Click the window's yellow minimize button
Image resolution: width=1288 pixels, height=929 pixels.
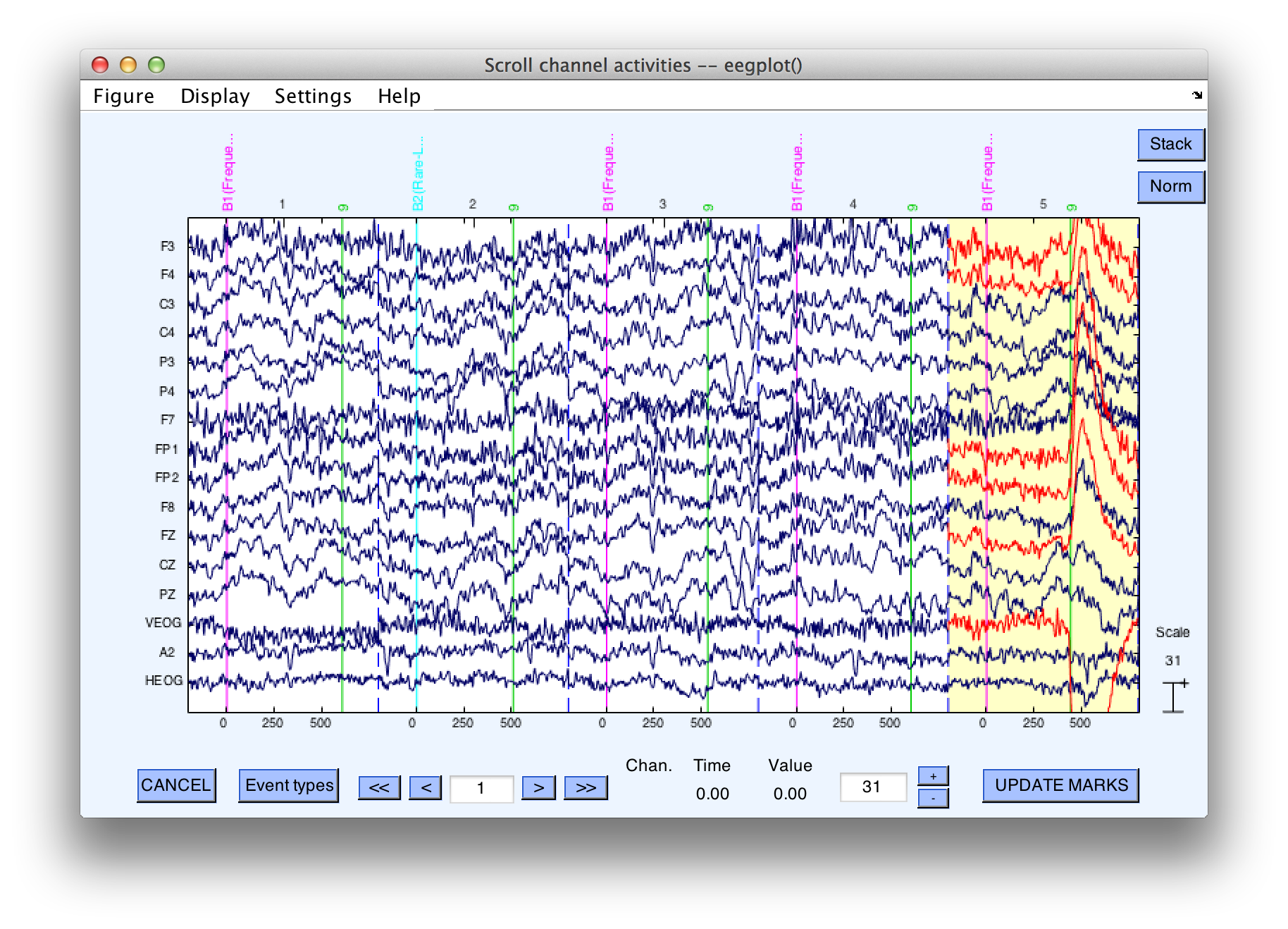[128, 65]
